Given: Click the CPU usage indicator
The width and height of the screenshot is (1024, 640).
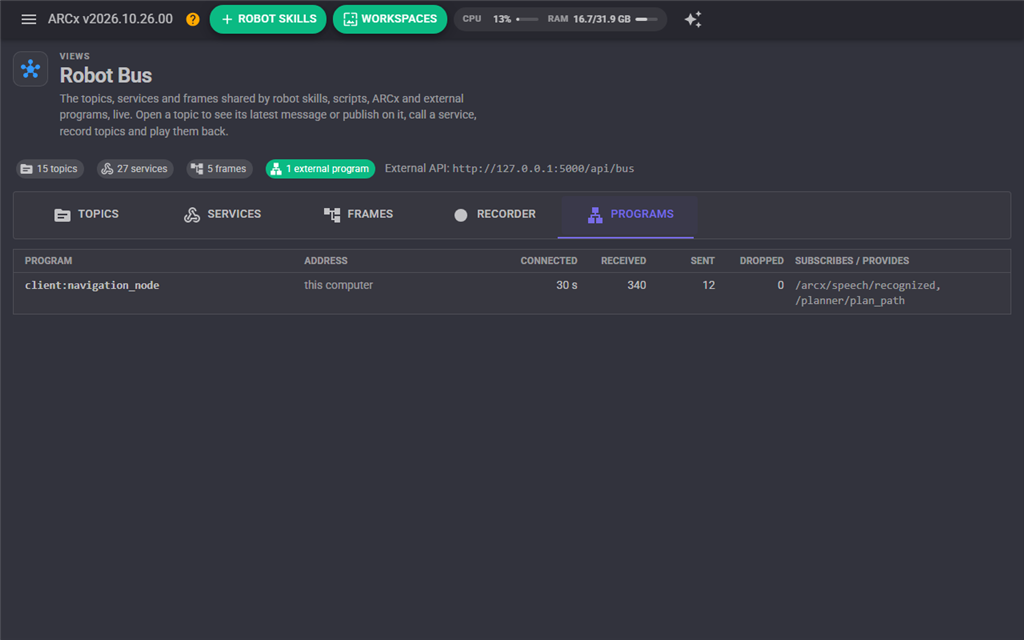Looking at the screenshot, I should 500,19.
